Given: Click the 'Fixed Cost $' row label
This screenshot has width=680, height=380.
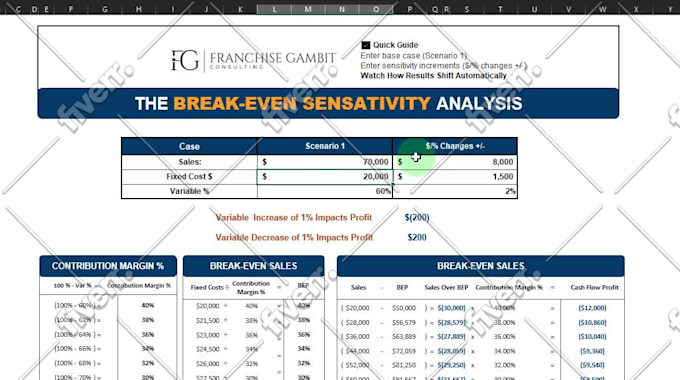Looking at the screenshot, I should click(x=190, y=177).
